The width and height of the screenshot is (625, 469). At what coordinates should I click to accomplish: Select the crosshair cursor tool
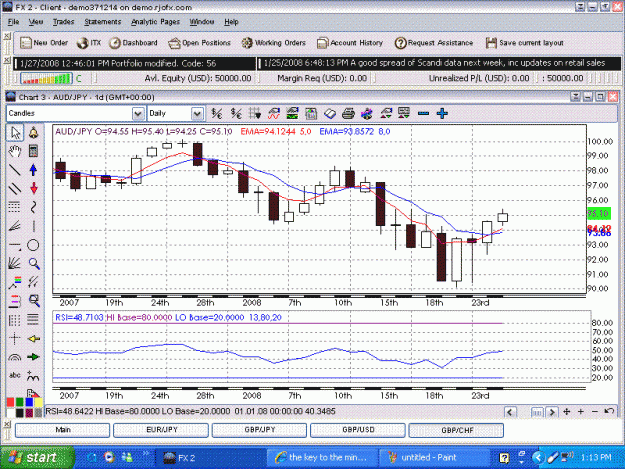(x=15, y=339)
